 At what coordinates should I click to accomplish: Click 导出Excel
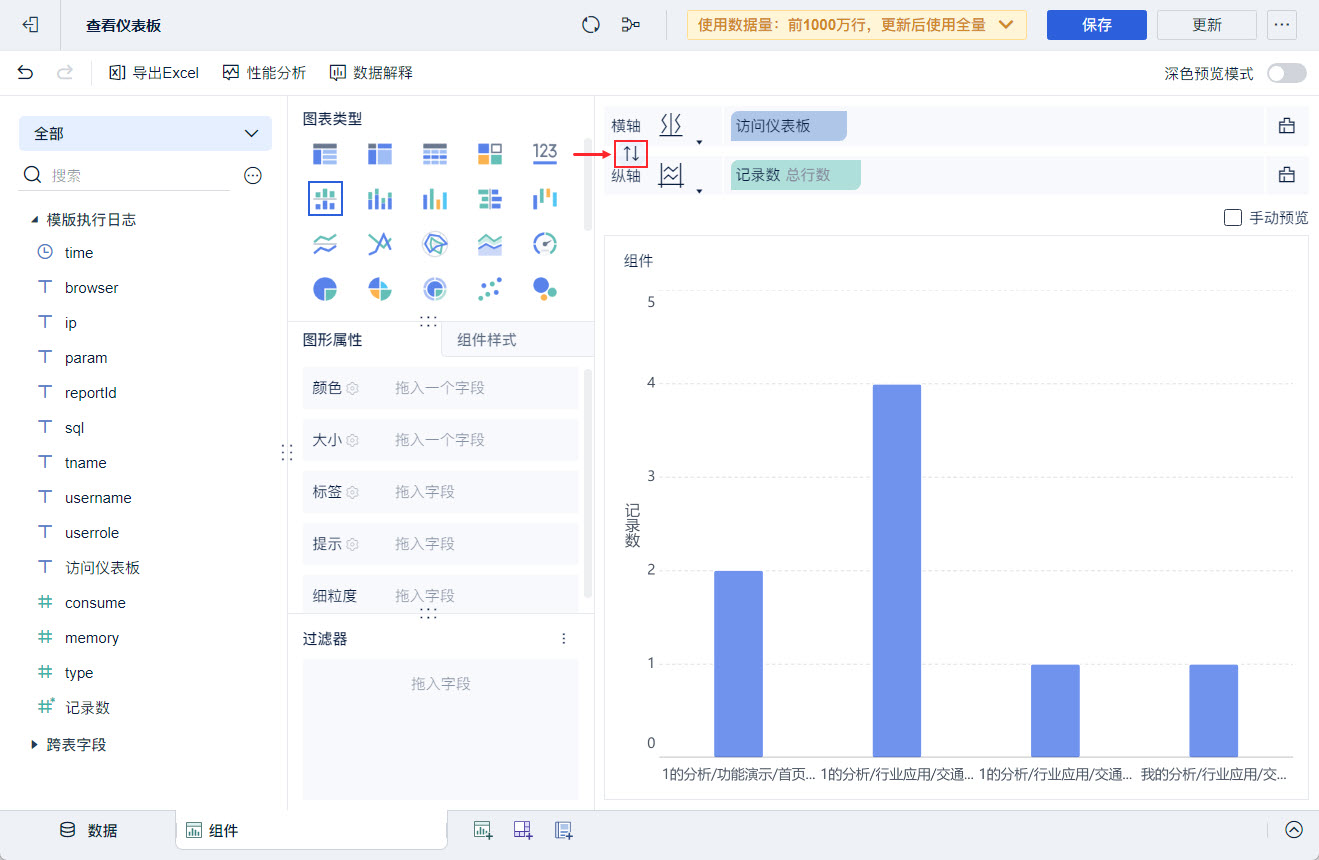[x=154, y=72]
